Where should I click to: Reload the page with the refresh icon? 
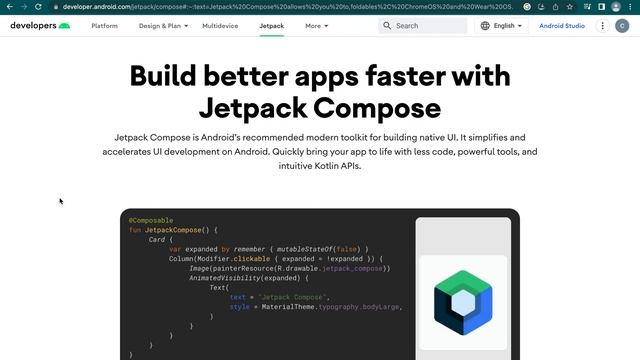38,7
